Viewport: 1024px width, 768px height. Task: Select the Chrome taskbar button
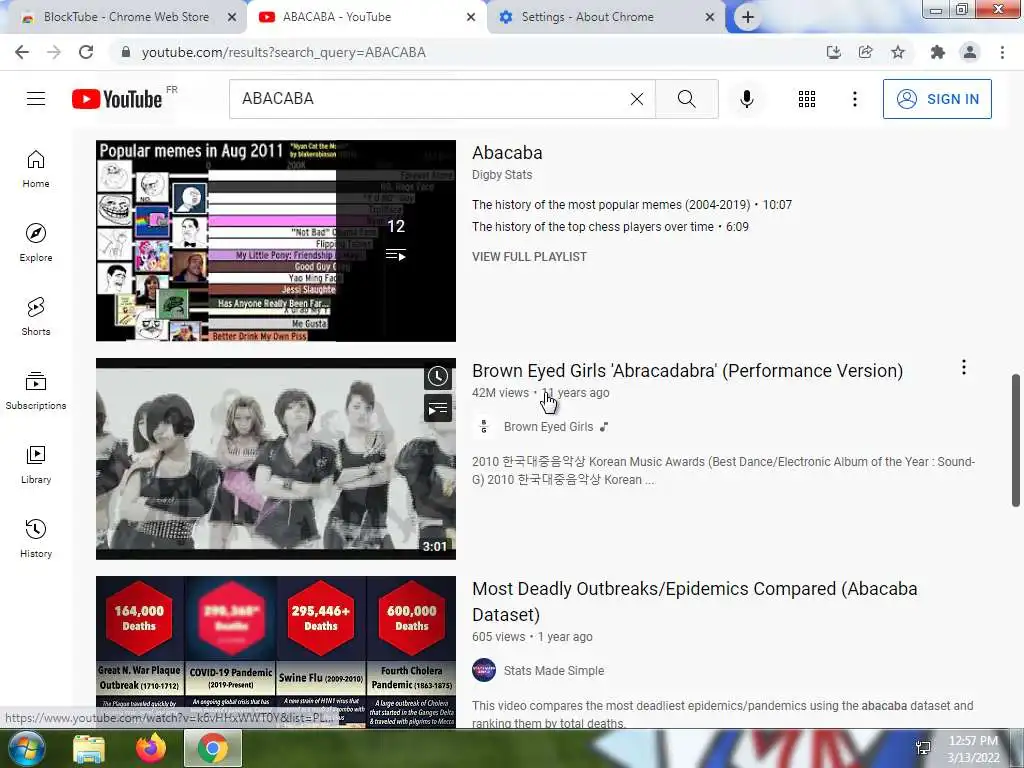pyautogui.click(x=213, y=748)
